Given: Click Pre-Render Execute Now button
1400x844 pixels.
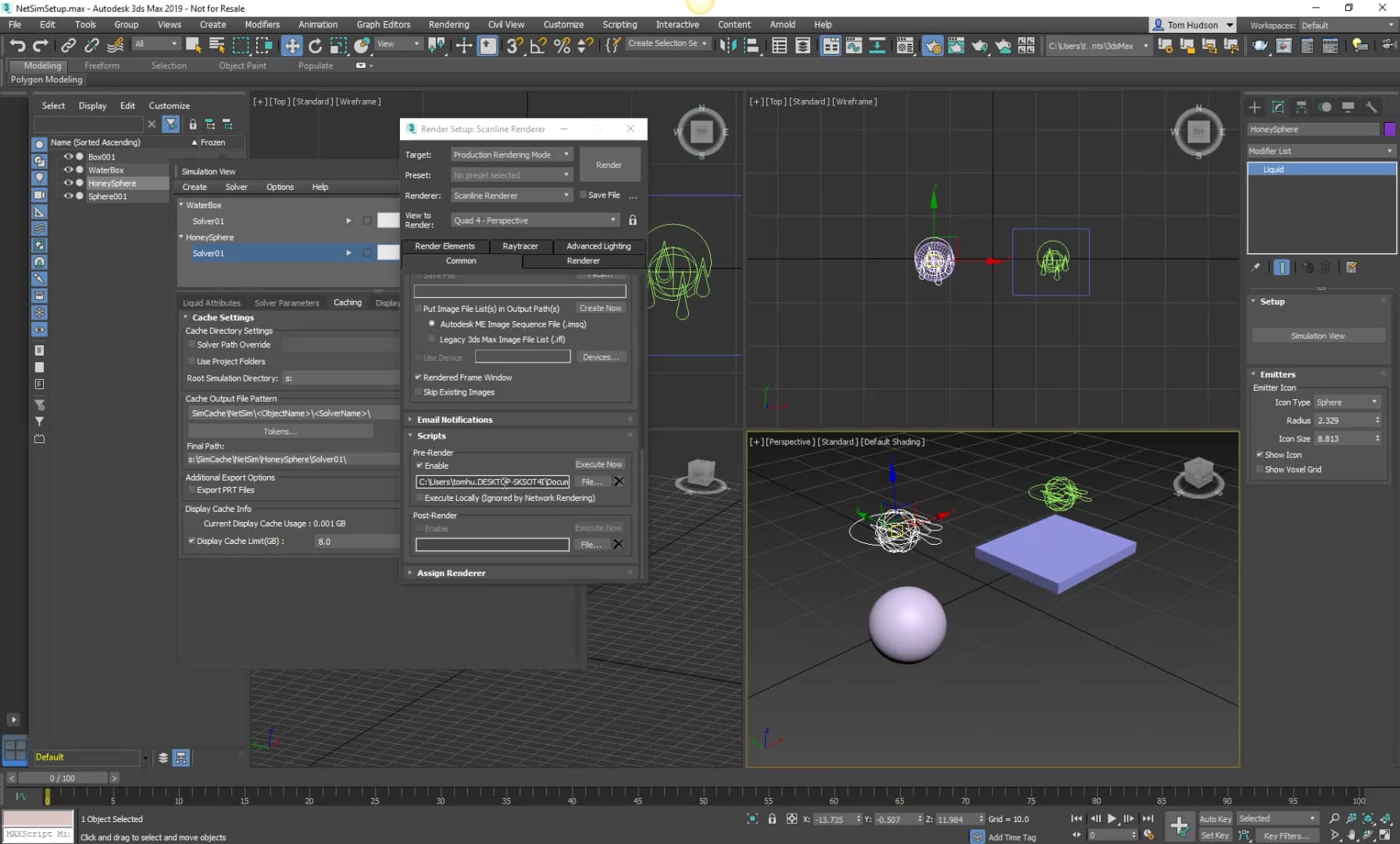Looking at the screenshot, I should [x=598, y=464].
